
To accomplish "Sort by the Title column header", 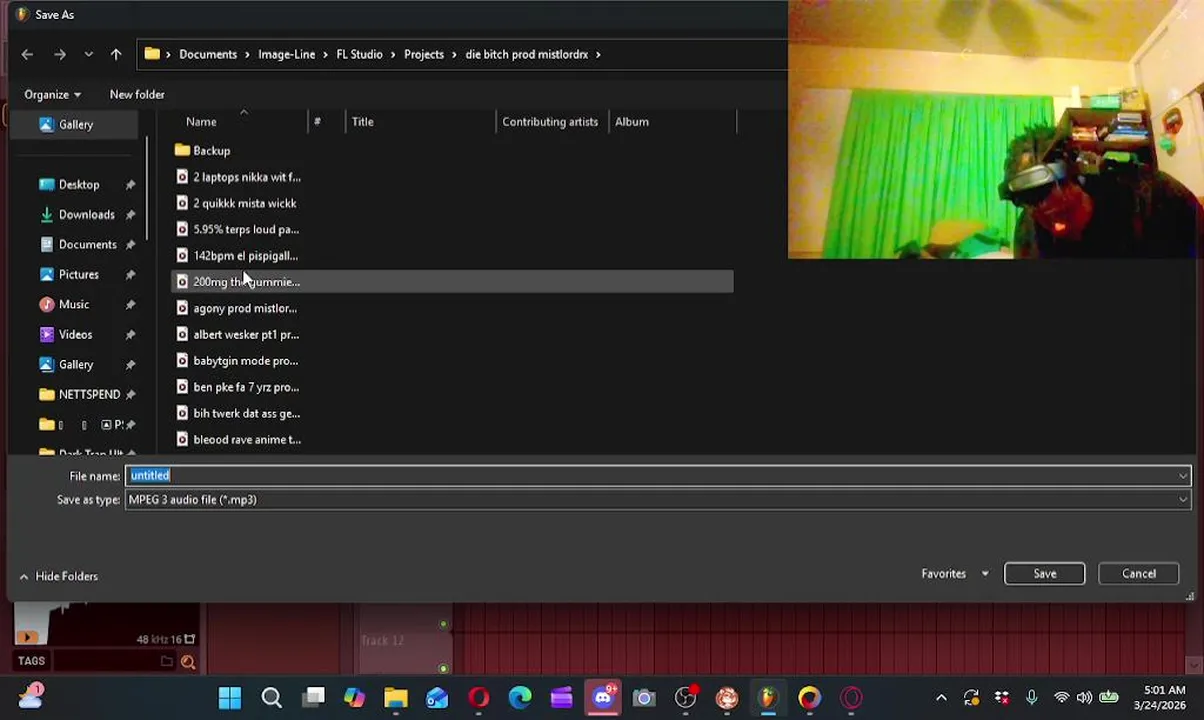I will 362,122.
